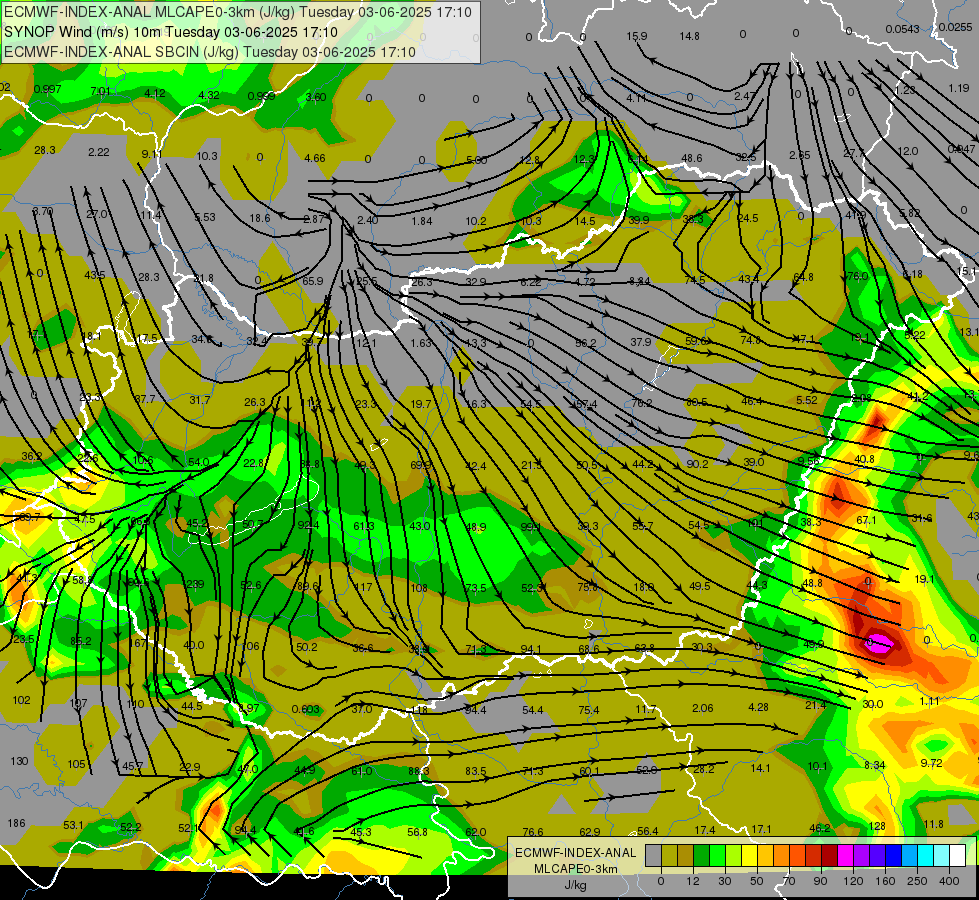Select the dark red legend swatch
The width and height of the screenshot is (979, 900).
click(x=830, y=856)
